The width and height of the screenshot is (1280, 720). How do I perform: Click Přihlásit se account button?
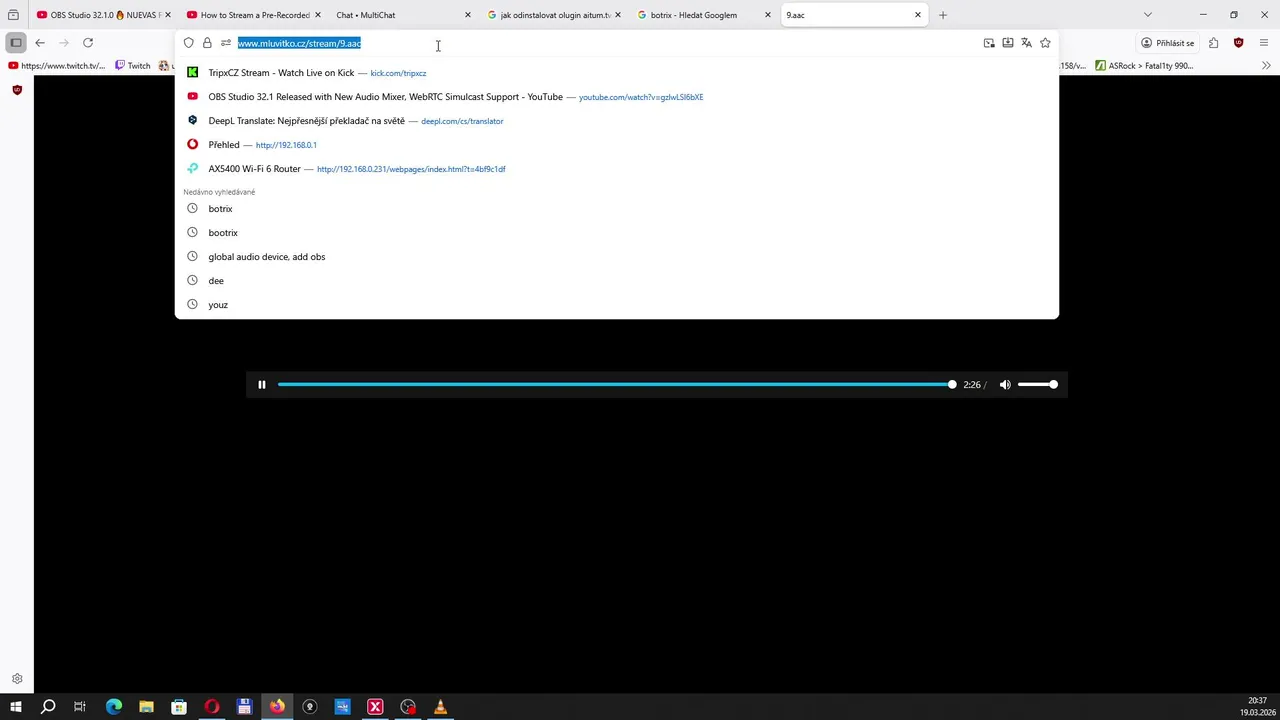[x=1167, y=43]
